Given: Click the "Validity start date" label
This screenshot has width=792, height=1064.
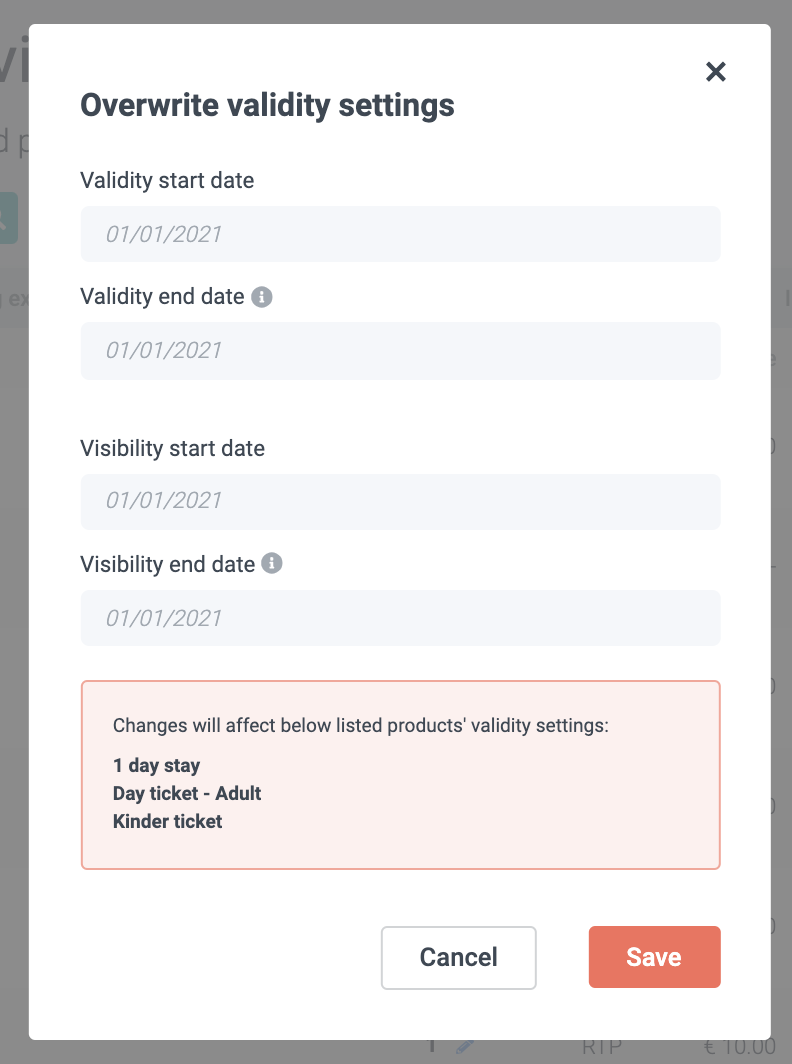Looking at the screenshot, I should 167,181.
